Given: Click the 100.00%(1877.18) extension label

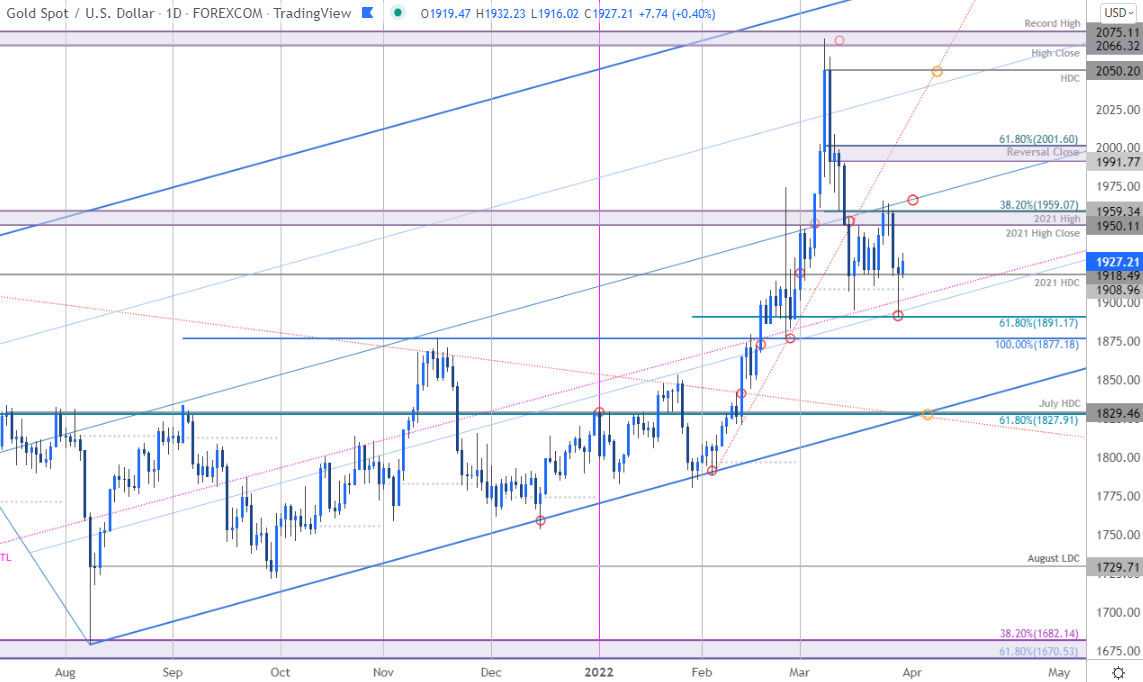Looking at the screenshot, I should 1037,344.
